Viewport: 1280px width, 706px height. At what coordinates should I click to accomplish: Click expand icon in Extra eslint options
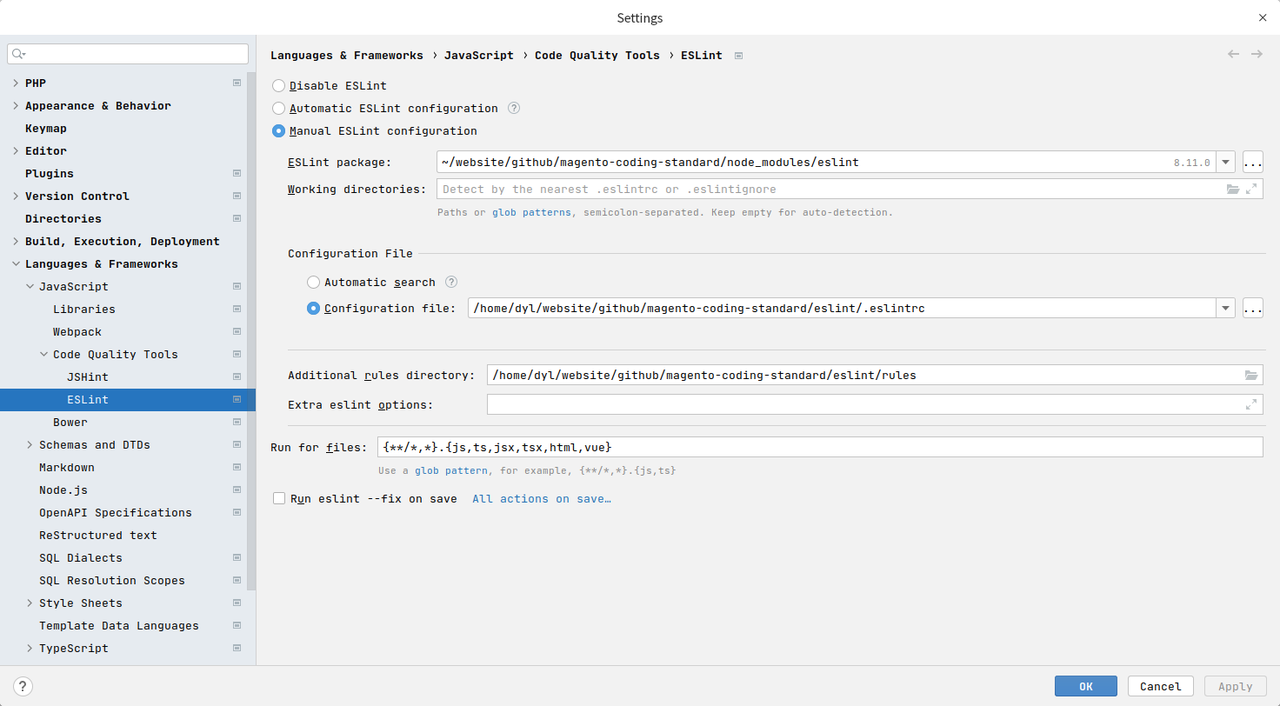pyautogui.click(x=1251, y=404)
